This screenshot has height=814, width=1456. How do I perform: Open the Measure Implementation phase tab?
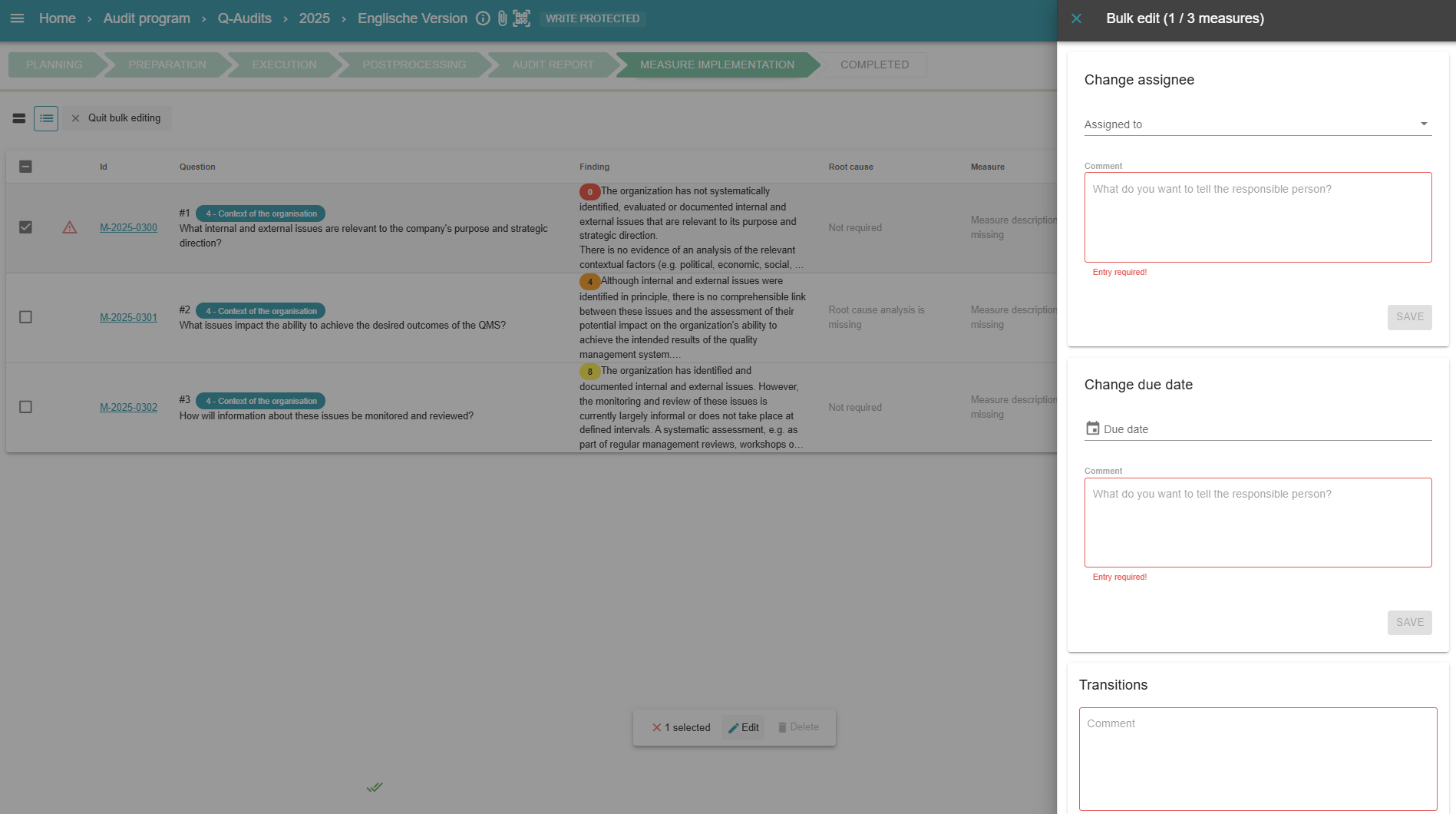[x=717, y=65]
